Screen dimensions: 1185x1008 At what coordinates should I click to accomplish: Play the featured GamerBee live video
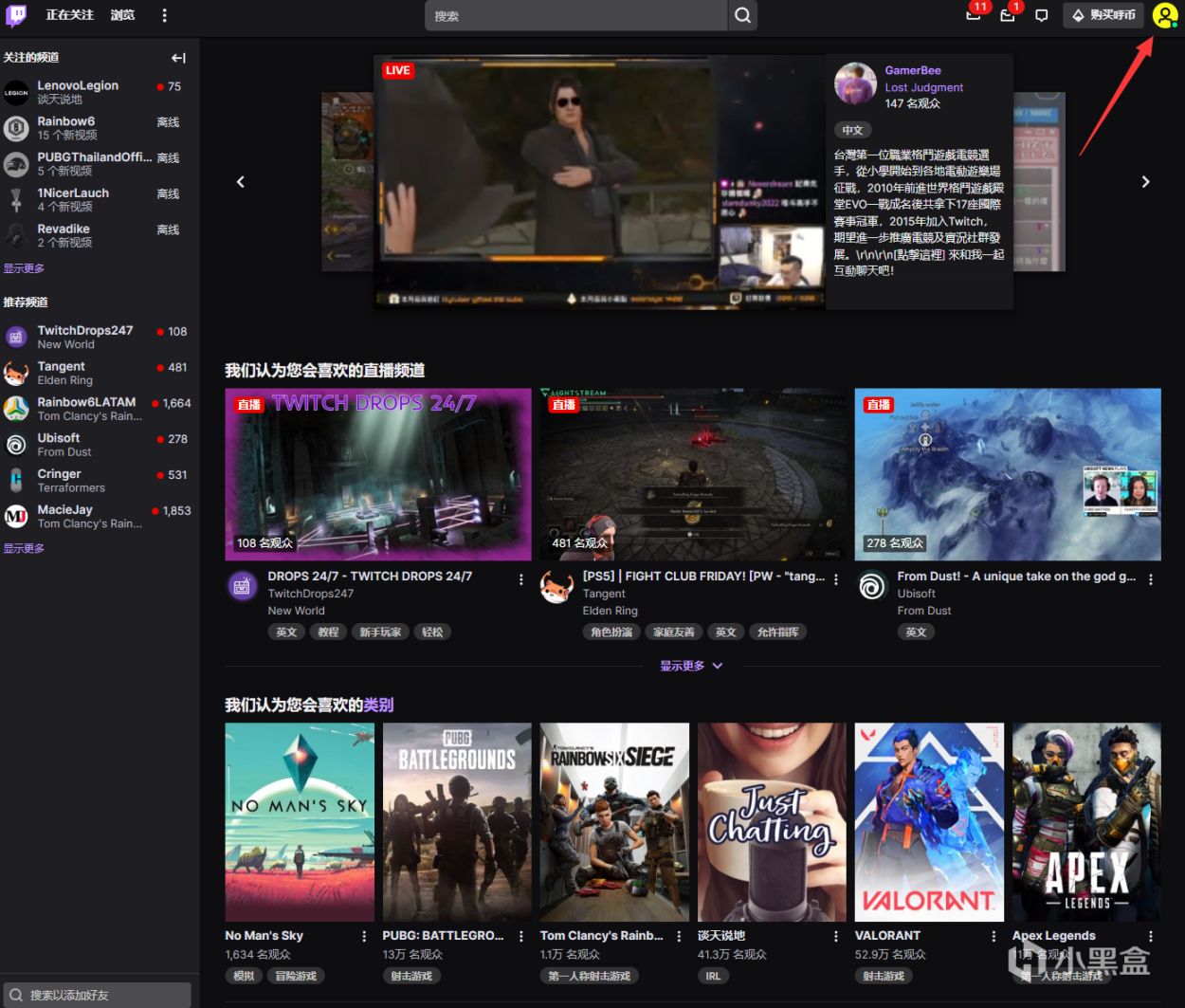tap(599, 181)
